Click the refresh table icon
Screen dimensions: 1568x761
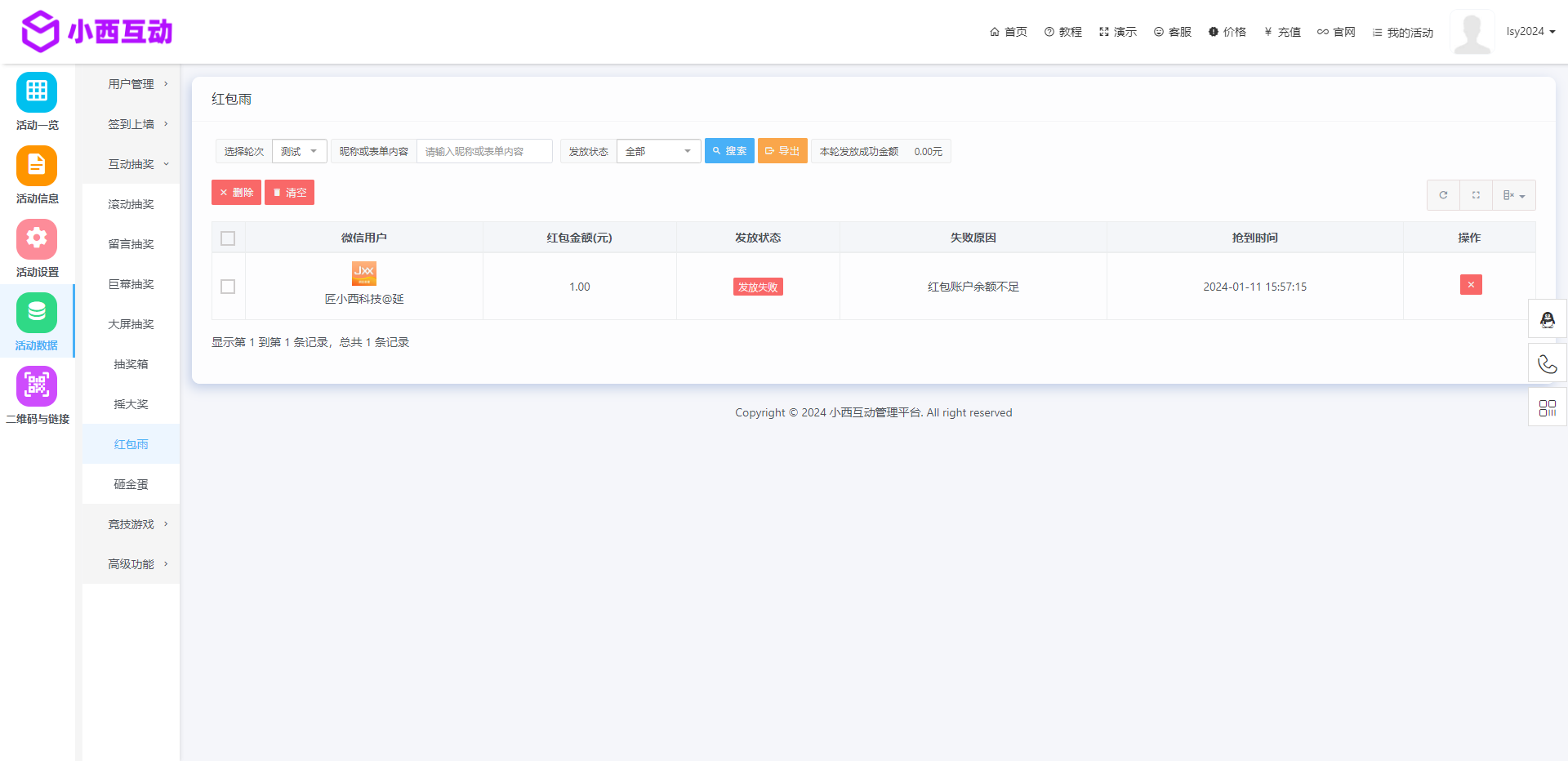[x=1443, y=195]
